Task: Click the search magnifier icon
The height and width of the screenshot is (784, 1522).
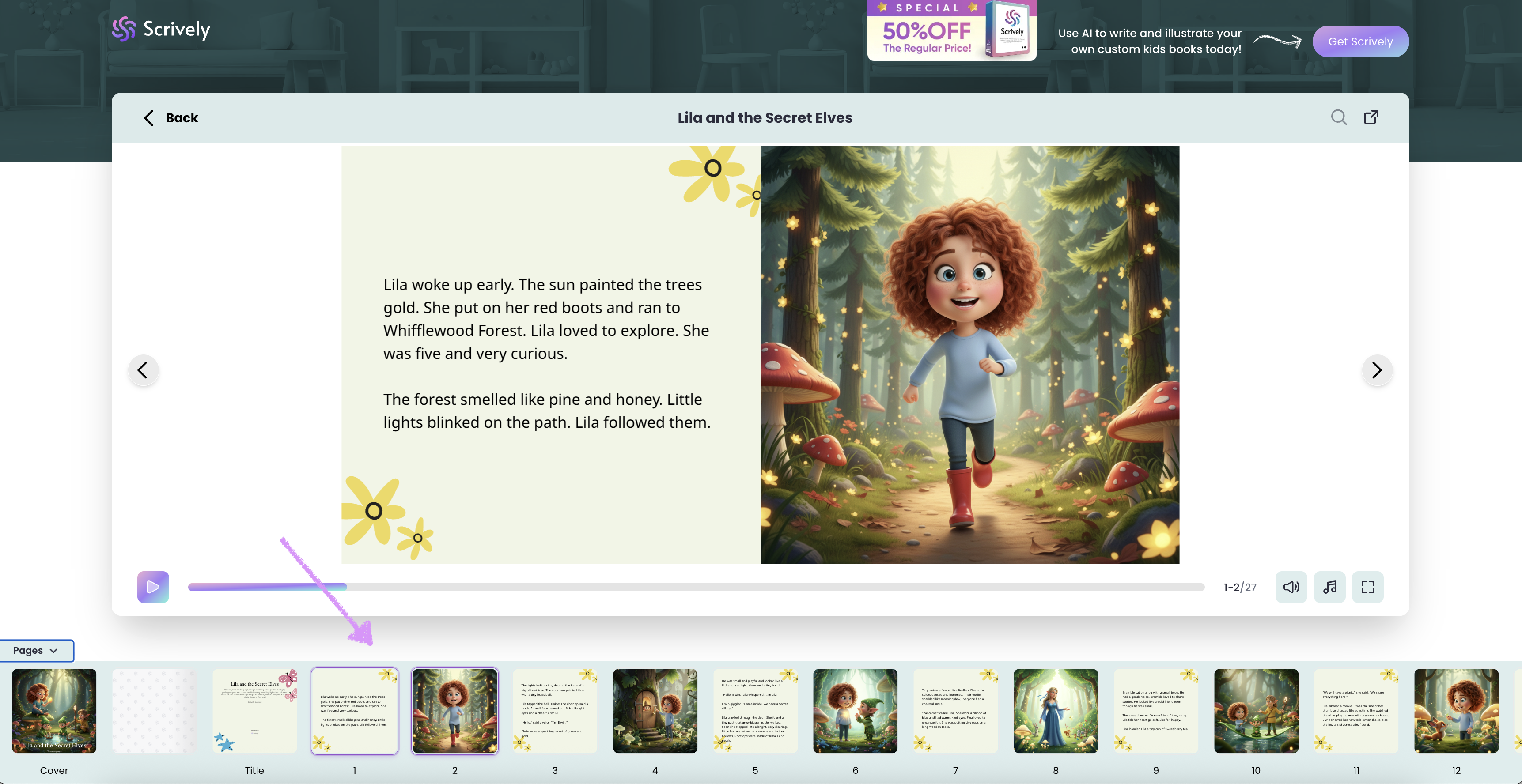Action: [x=1338, y=117]
